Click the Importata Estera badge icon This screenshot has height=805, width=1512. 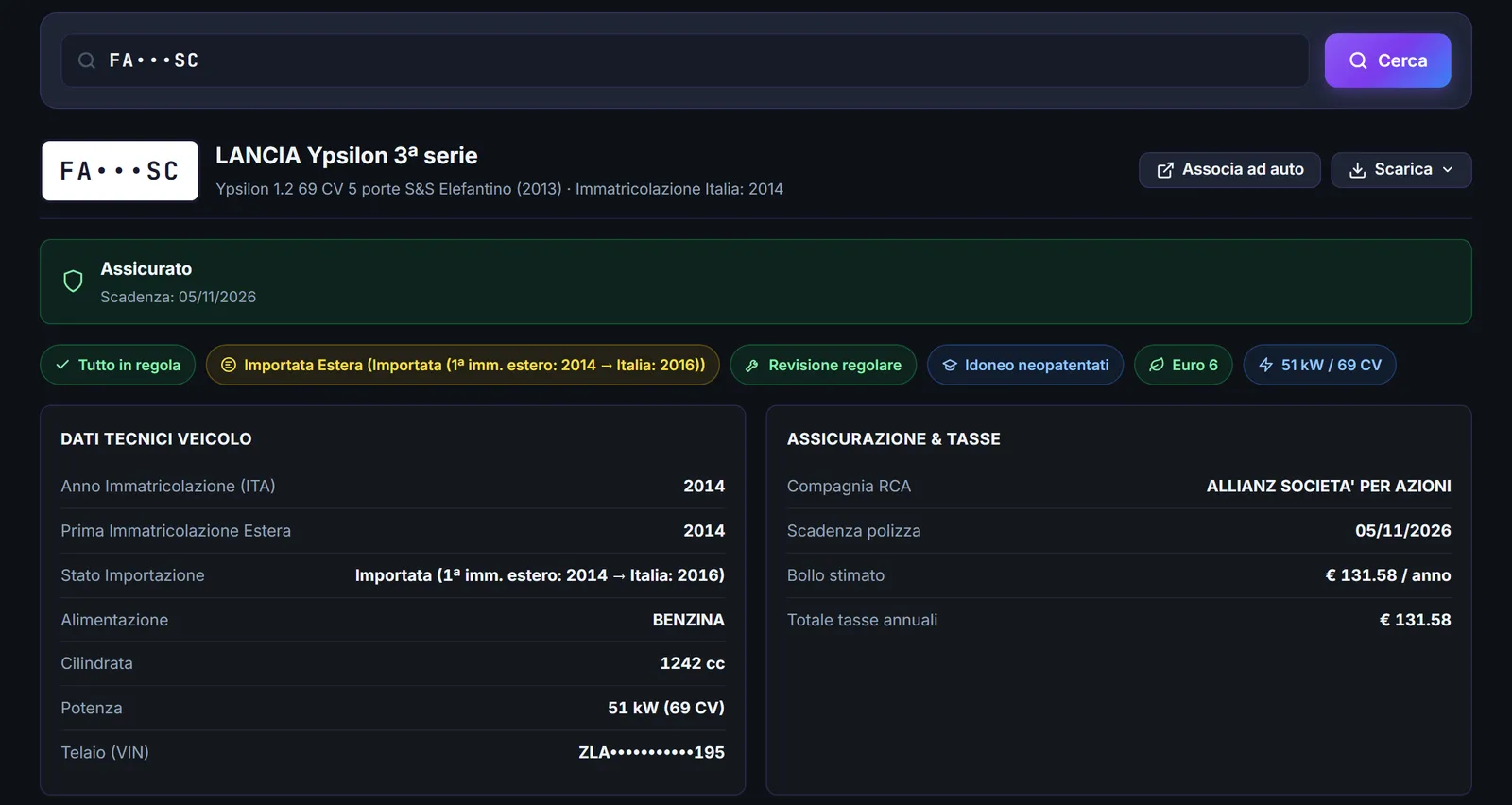point(228,365)
